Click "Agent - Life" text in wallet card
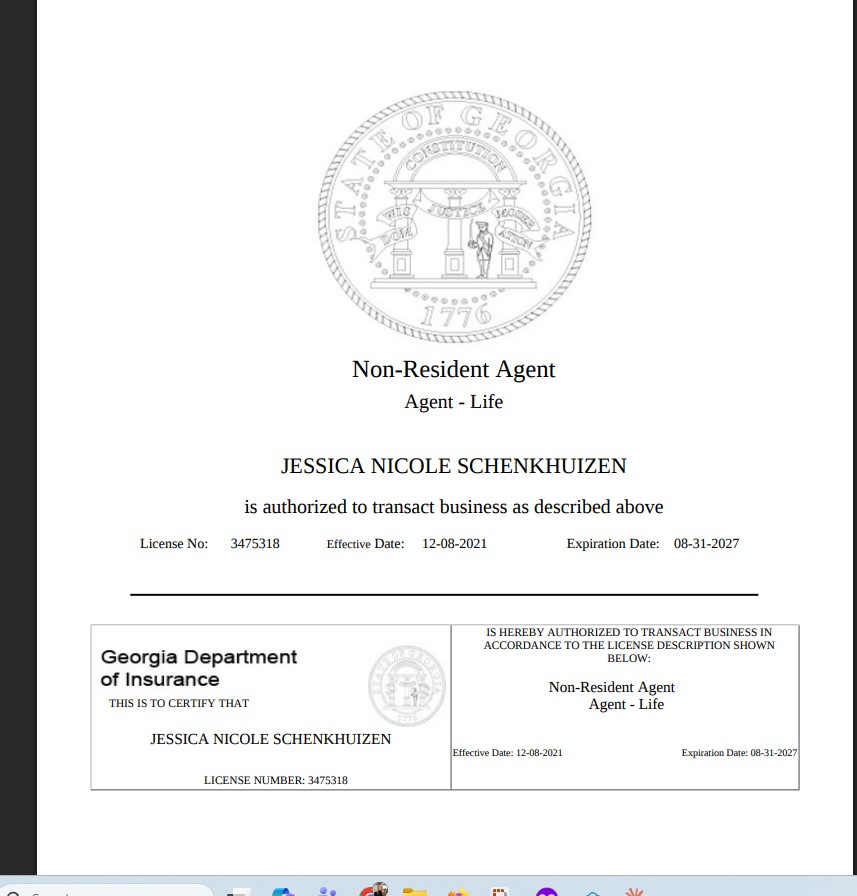The height and width of the screenshot is (896, 857). (x=626, y=704)
